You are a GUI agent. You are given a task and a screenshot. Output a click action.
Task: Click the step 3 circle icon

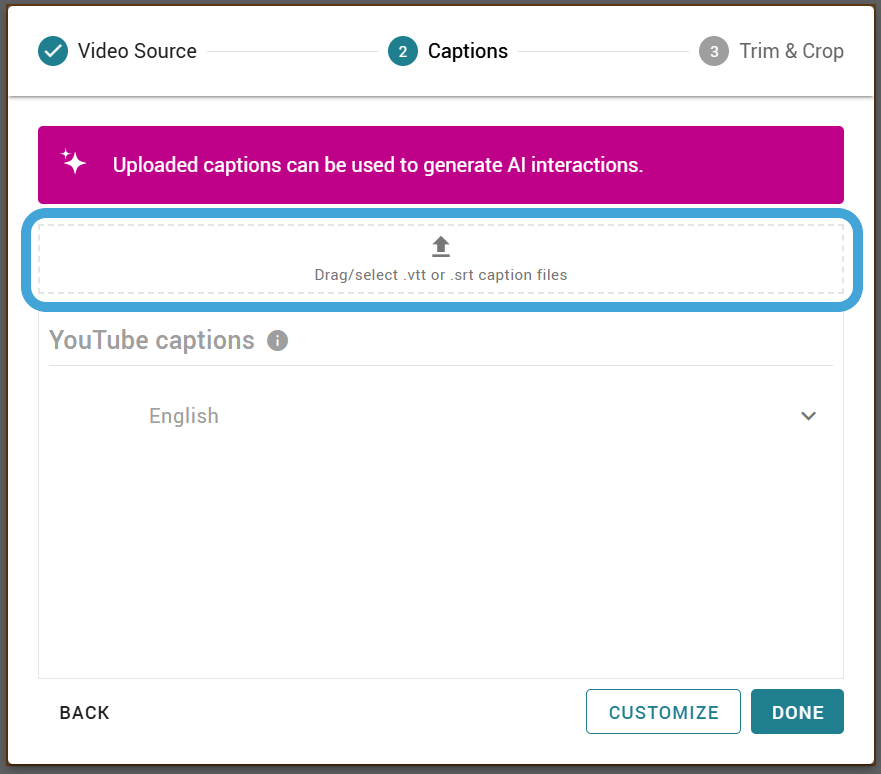coord(714,51)
